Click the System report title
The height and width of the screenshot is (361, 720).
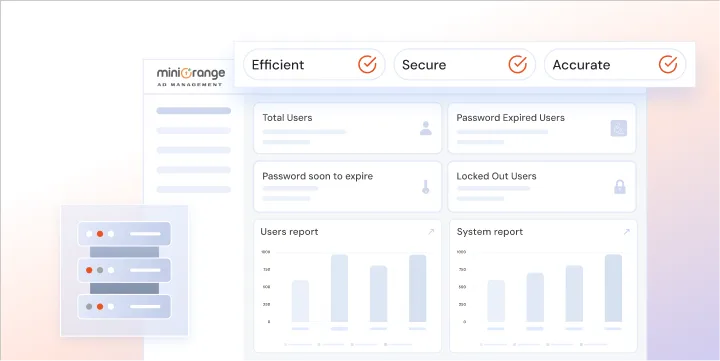(490, 232)
